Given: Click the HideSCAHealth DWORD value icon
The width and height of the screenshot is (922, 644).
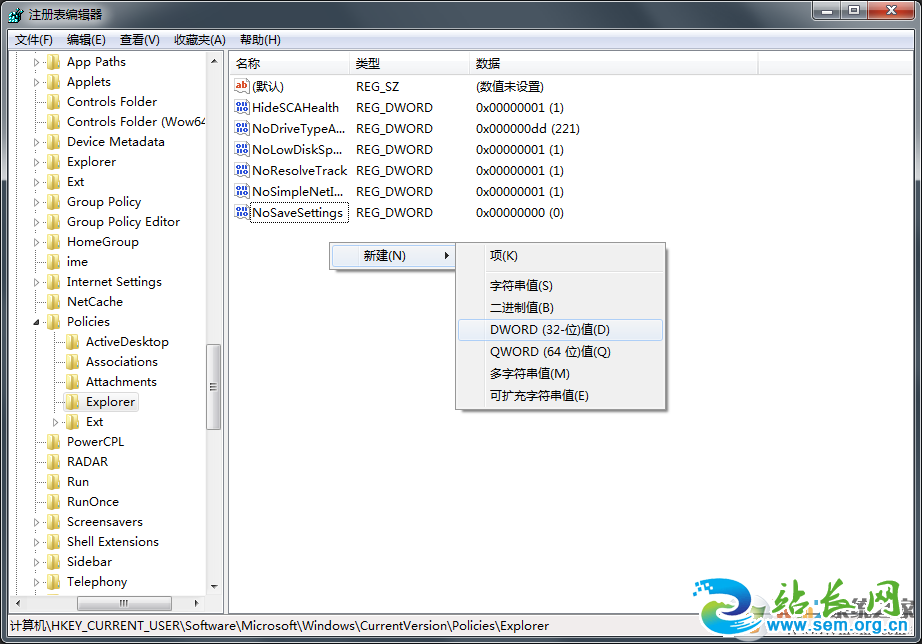Looking at the screenshot, I should pyautogui.click(x=241, y=107).
